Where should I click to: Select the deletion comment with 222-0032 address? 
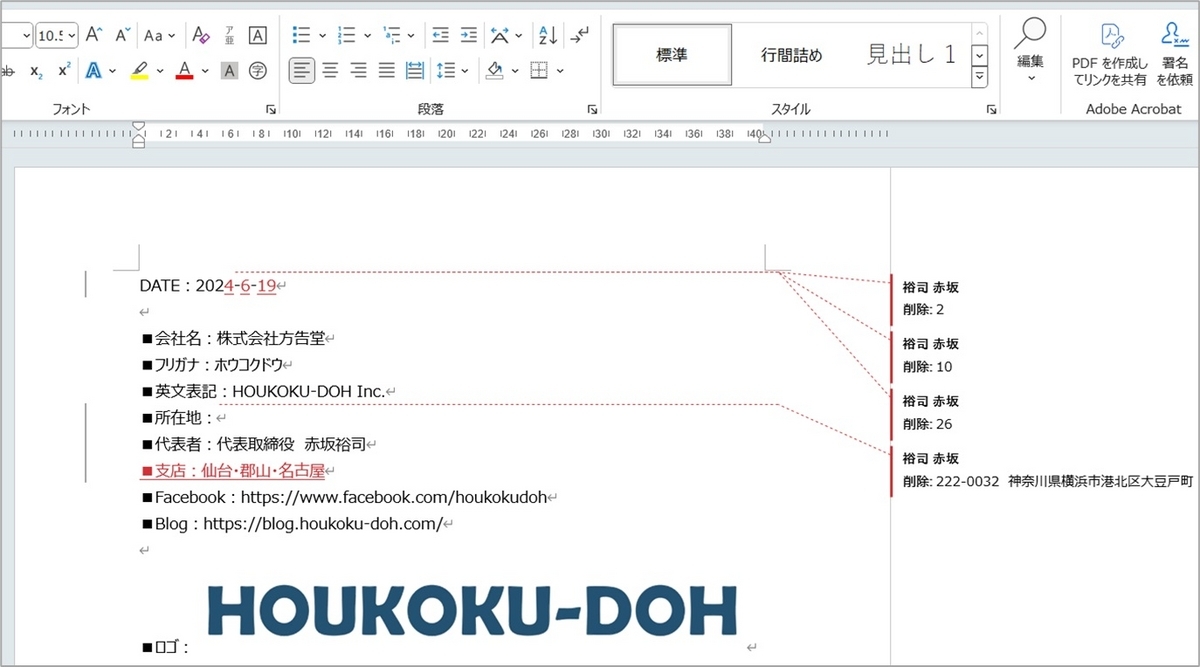pos(1047,481)
